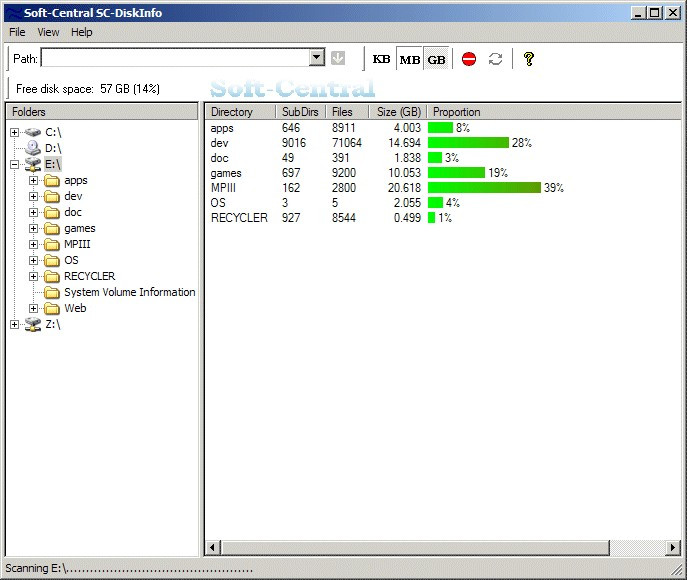Click the RECYCLER folder icon in tree
Screen dimensions: 687x580
52,276
